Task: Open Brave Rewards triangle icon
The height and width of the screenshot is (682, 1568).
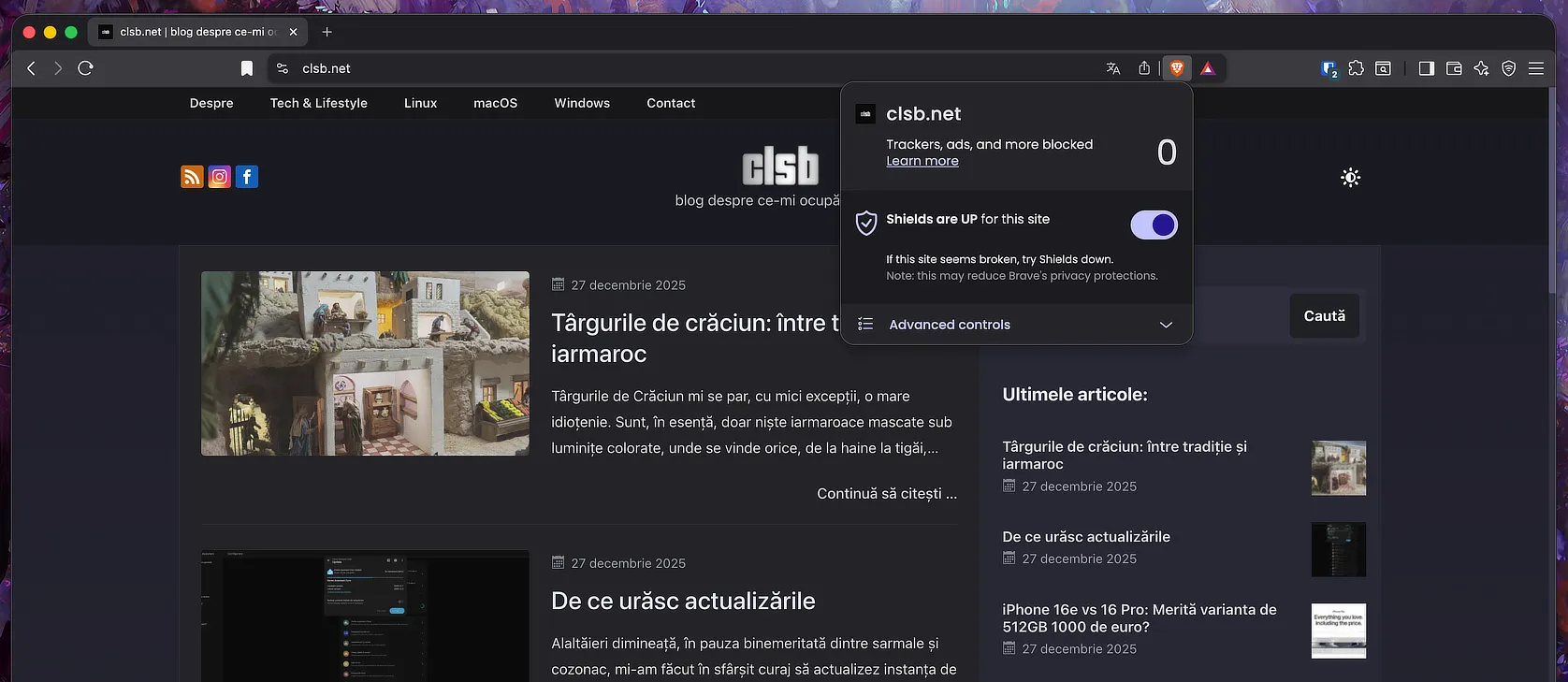Action: pyautogui.click(x=1208, y=68)
